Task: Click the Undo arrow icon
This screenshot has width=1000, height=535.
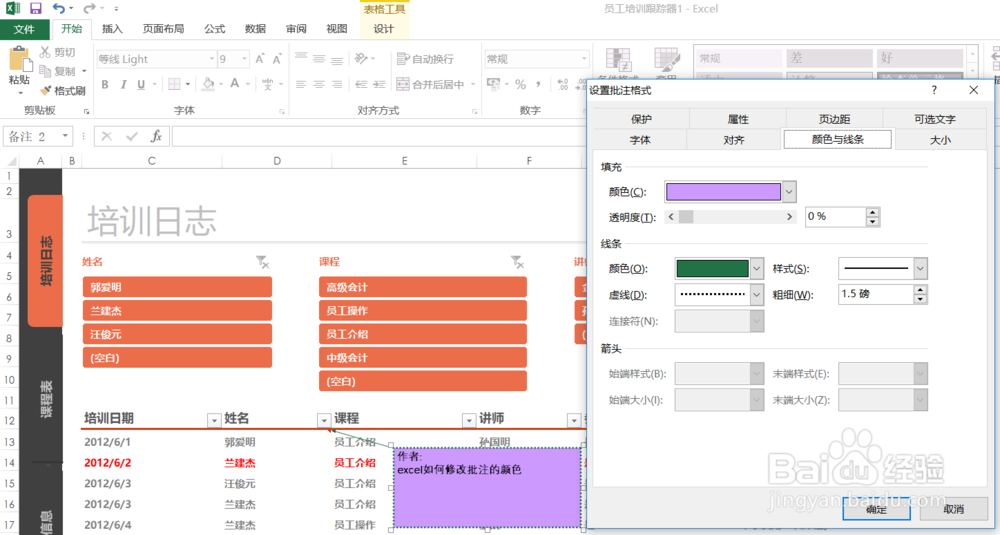Action: (59, 8)
